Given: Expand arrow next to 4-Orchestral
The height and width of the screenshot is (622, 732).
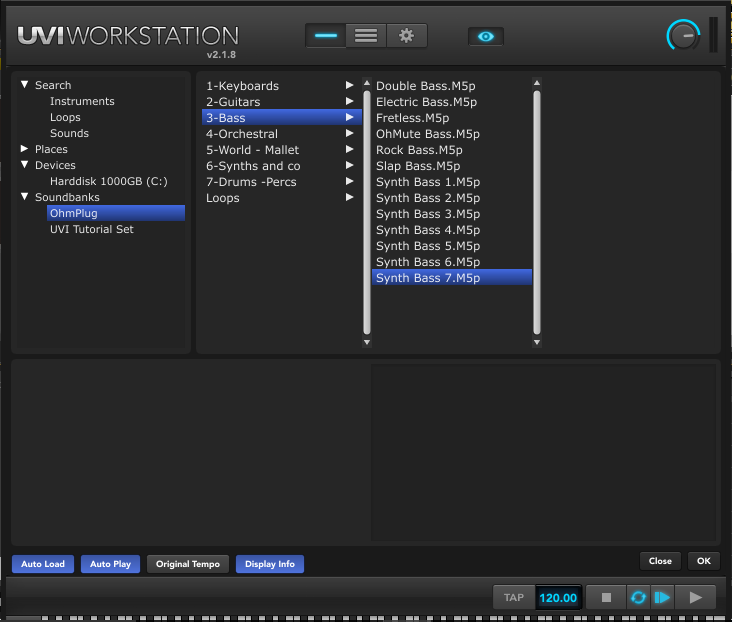Looking at the screenshot, I should tap(349, 133).
